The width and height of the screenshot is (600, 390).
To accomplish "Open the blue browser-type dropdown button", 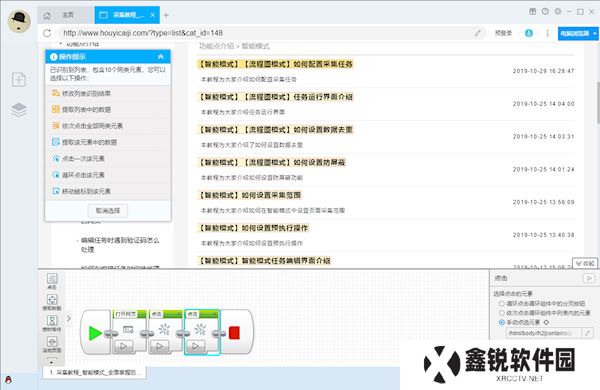I will click(578, 33).
